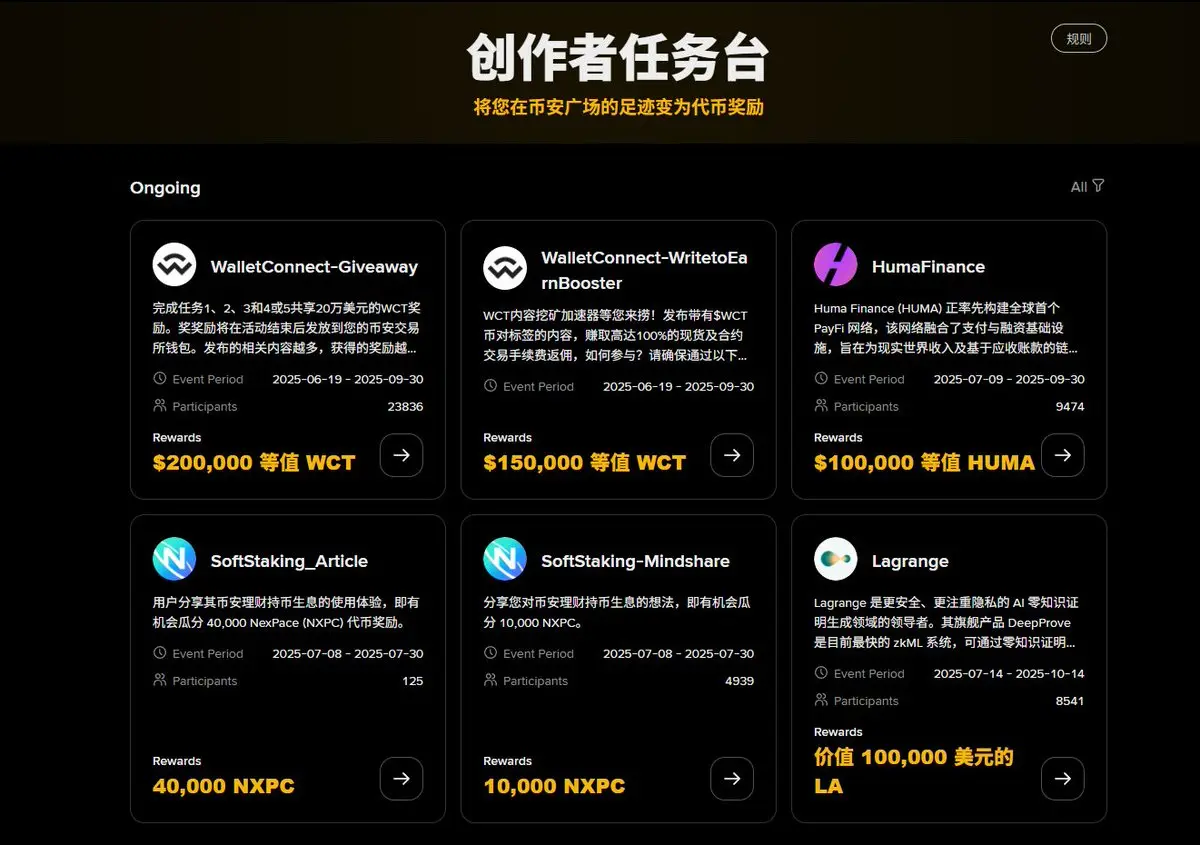Click the WalletConnect-WritetoEarnBooster logo icon
Viewport: 1200px width, 845px height.
click(x=505, y=268)
